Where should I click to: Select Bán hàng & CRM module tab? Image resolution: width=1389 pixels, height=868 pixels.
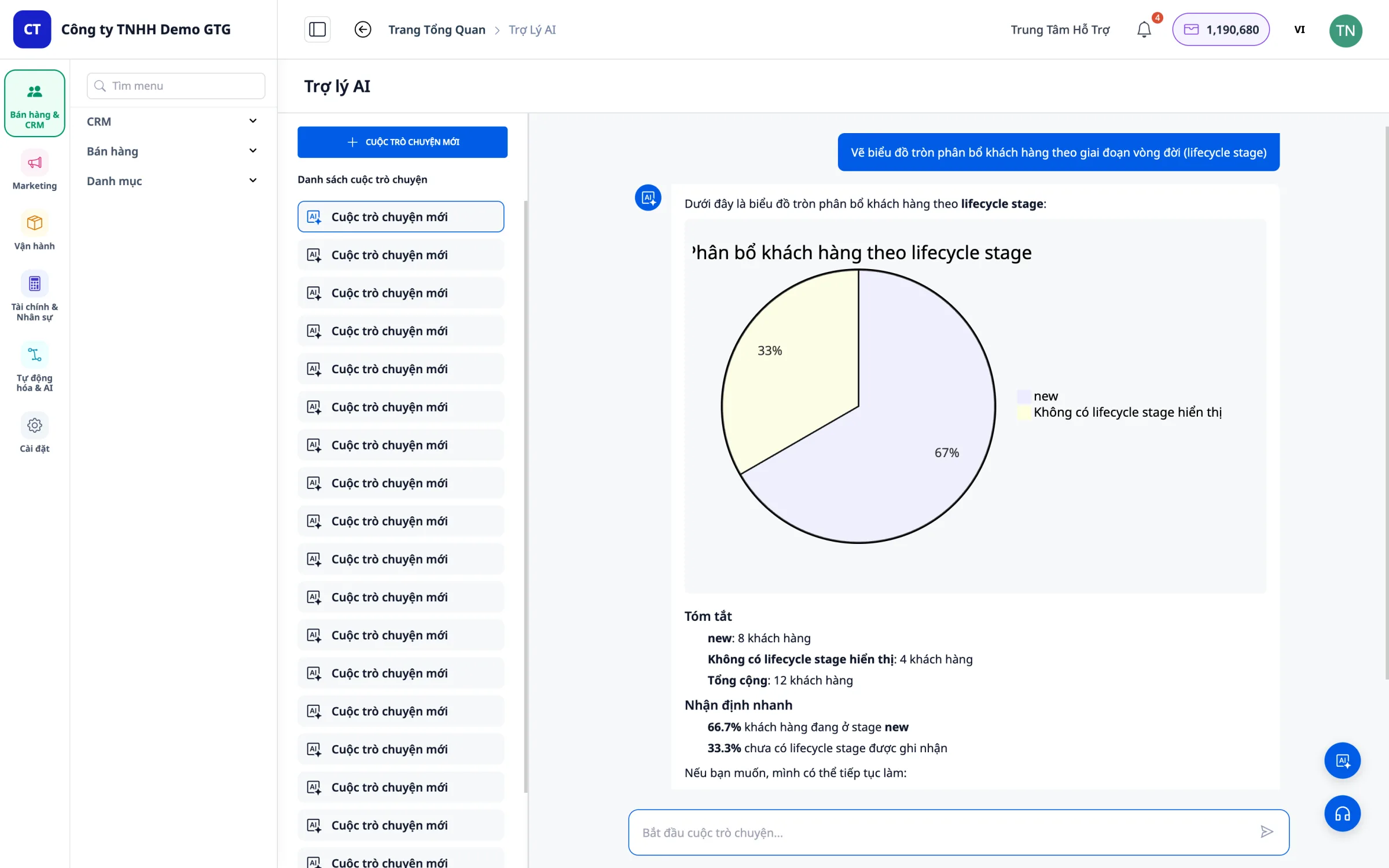click(x=35, y=104)
